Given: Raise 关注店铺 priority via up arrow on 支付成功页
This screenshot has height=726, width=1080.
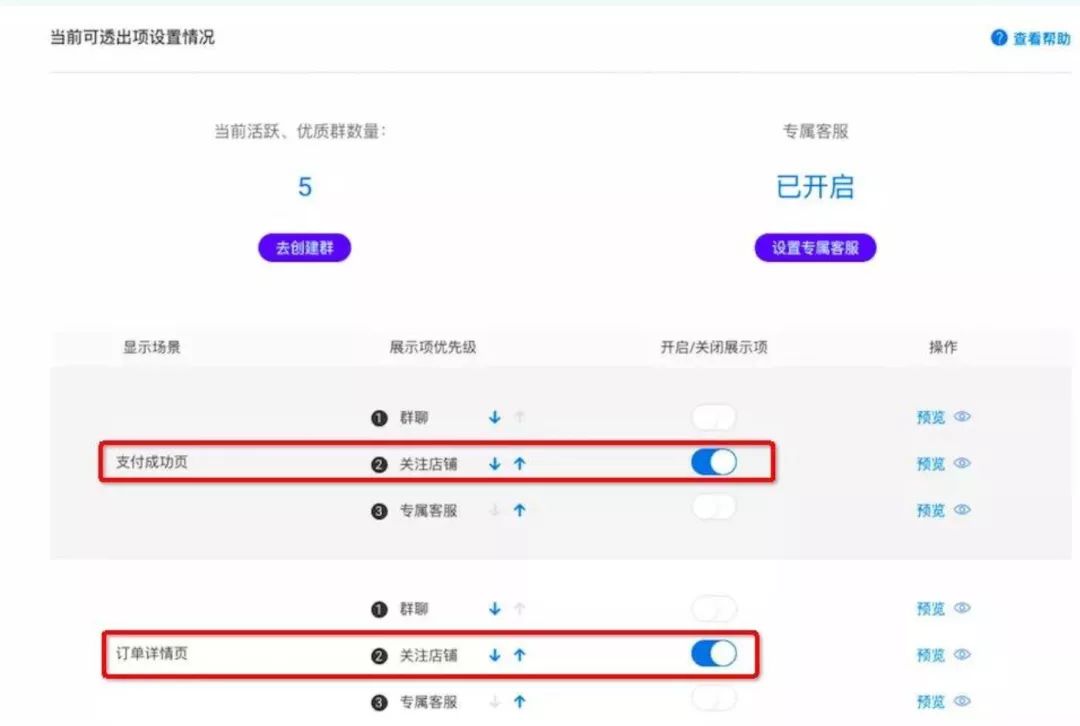Looking at the screenshot, I should click(518, 463).
